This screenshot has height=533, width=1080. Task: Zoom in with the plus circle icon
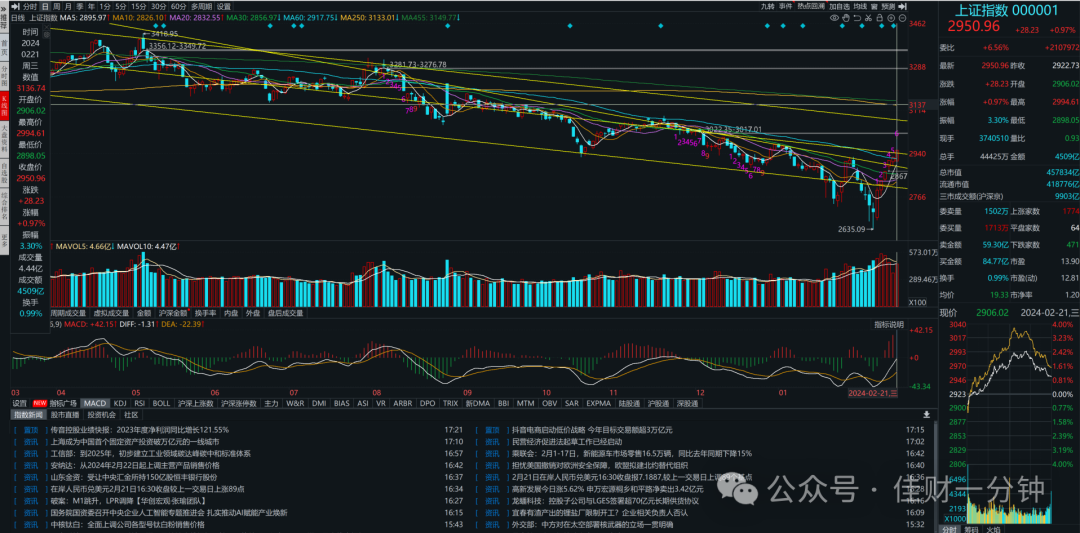tap(891, 18)
